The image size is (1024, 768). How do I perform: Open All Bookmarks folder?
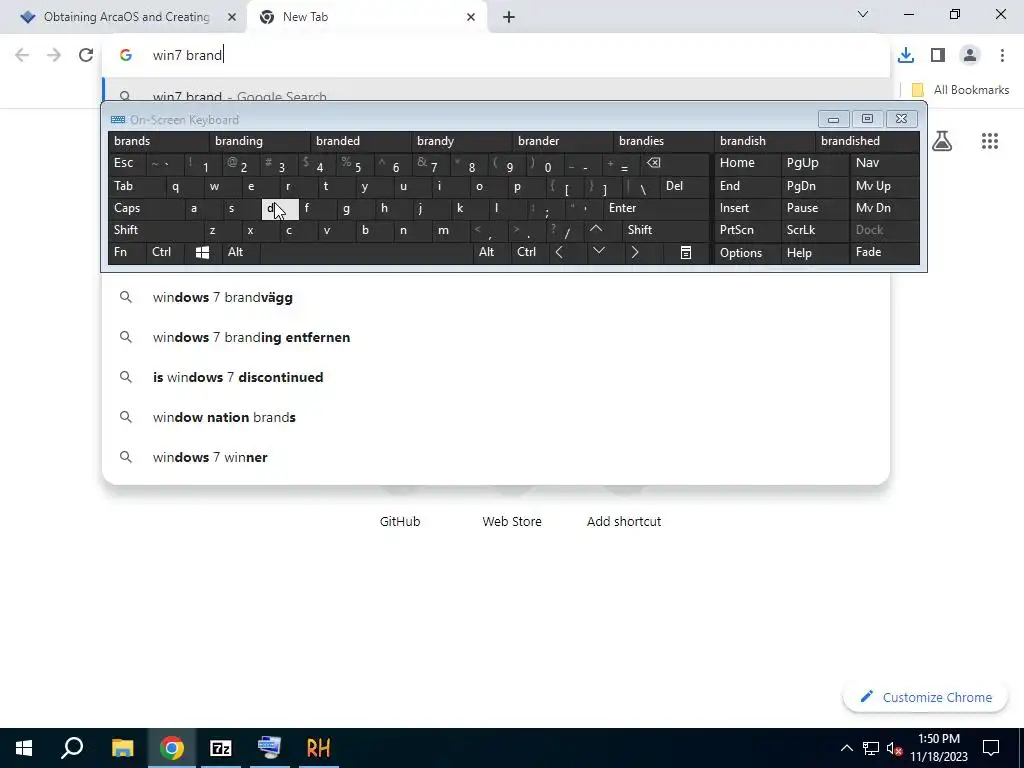[960, 89]
